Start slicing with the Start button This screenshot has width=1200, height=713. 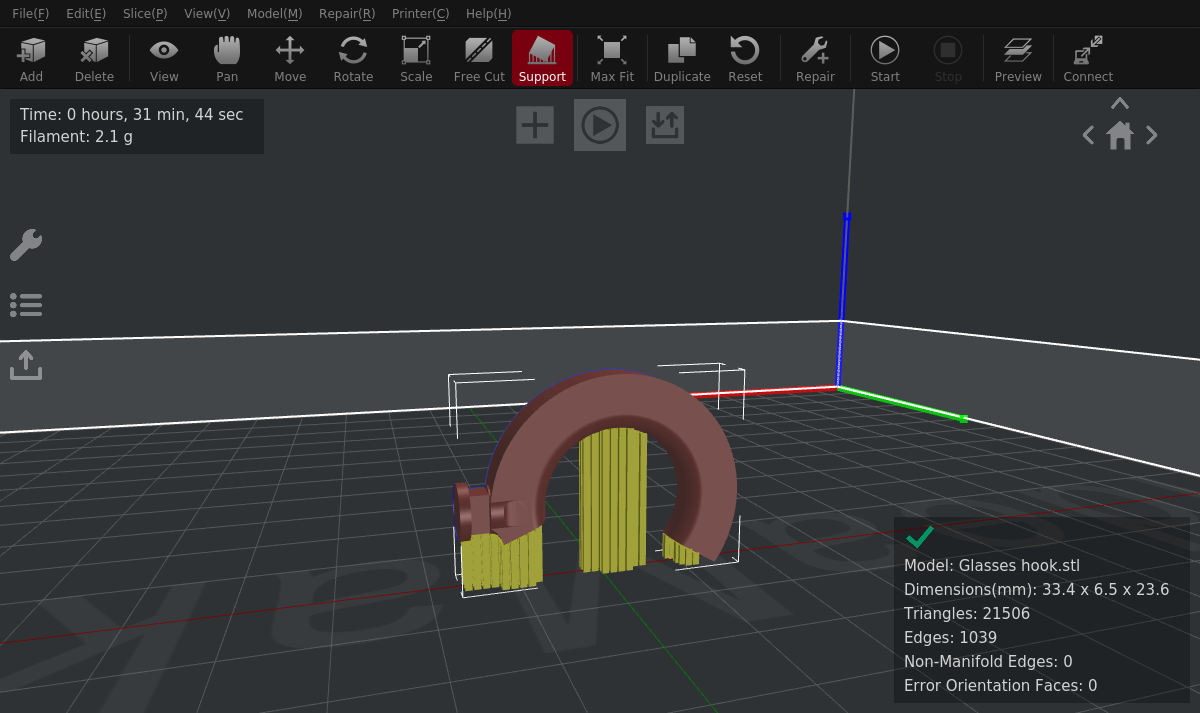pyautogui.click(x=885, y=58)
